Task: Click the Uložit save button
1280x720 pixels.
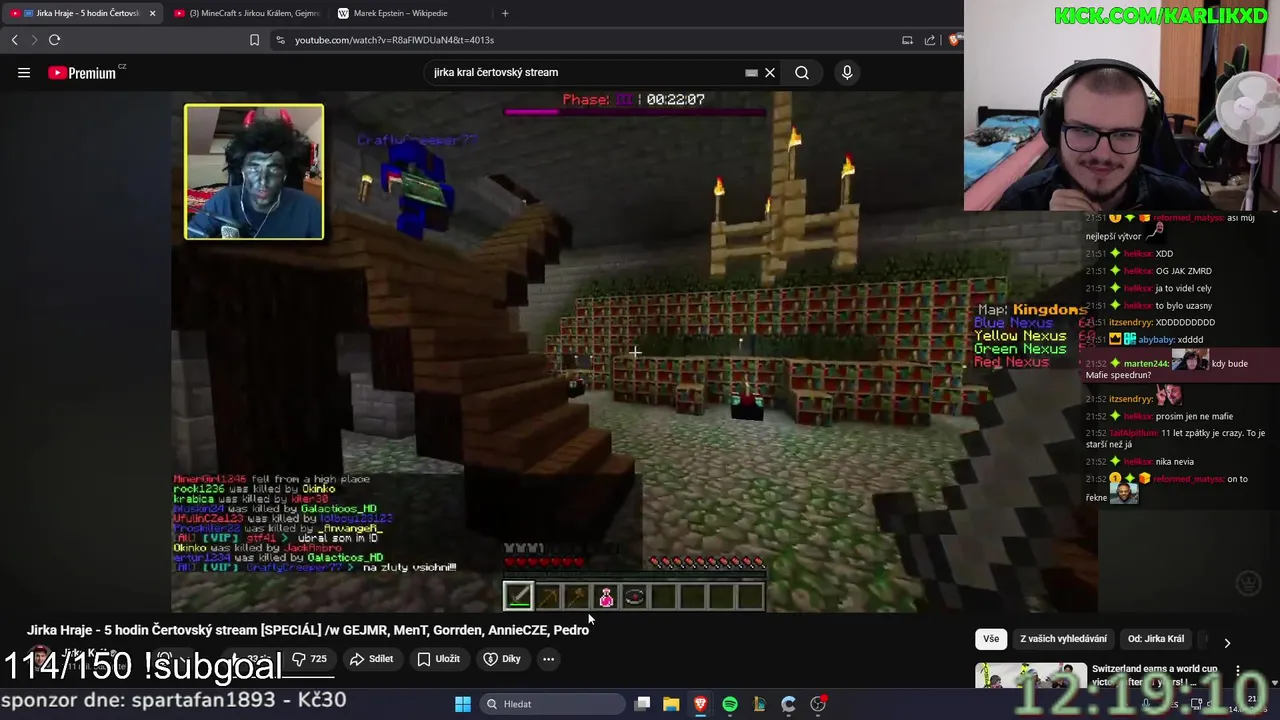Action: 438,659
